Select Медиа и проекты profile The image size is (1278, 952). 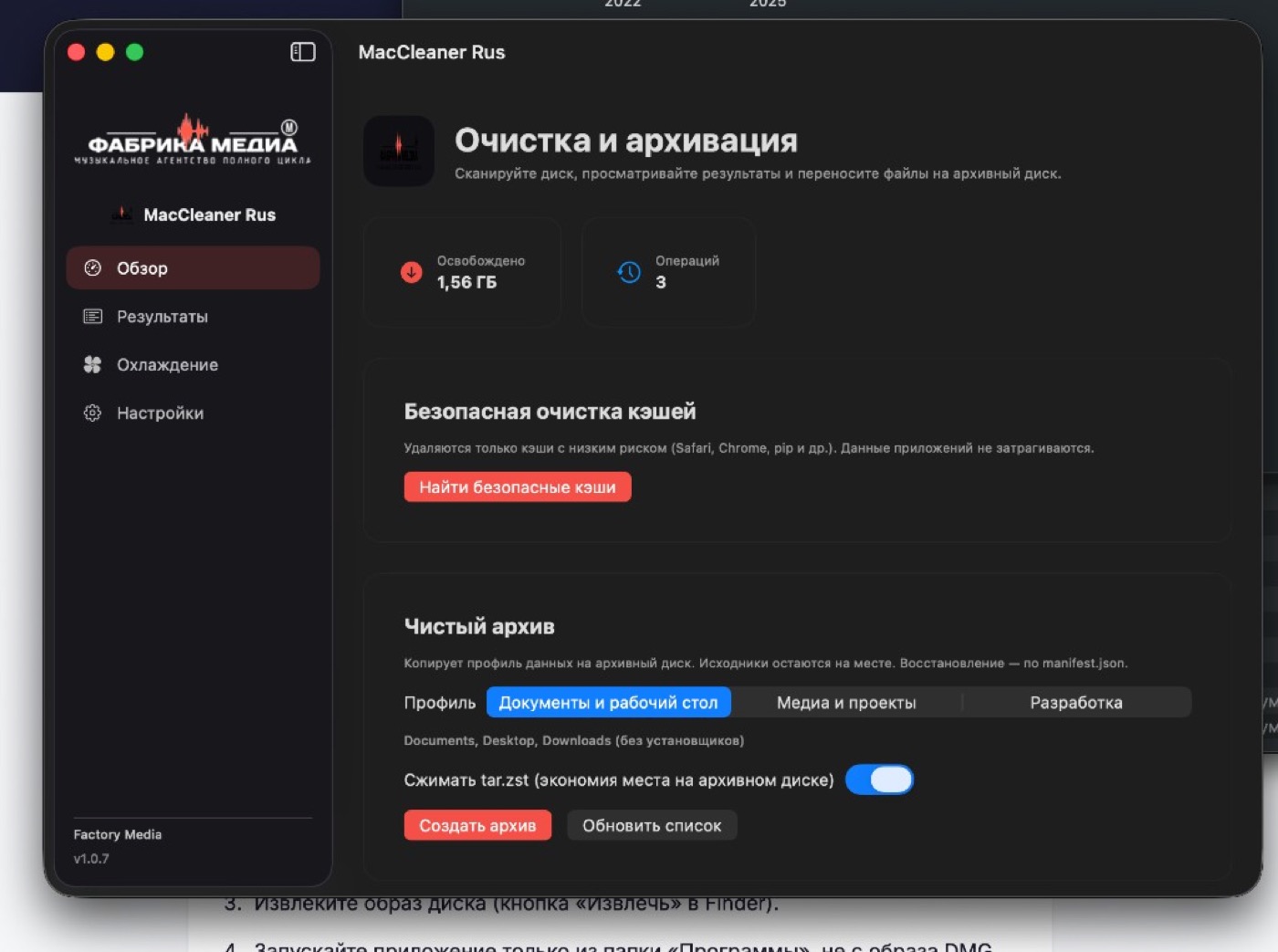[x=846, y=702]
